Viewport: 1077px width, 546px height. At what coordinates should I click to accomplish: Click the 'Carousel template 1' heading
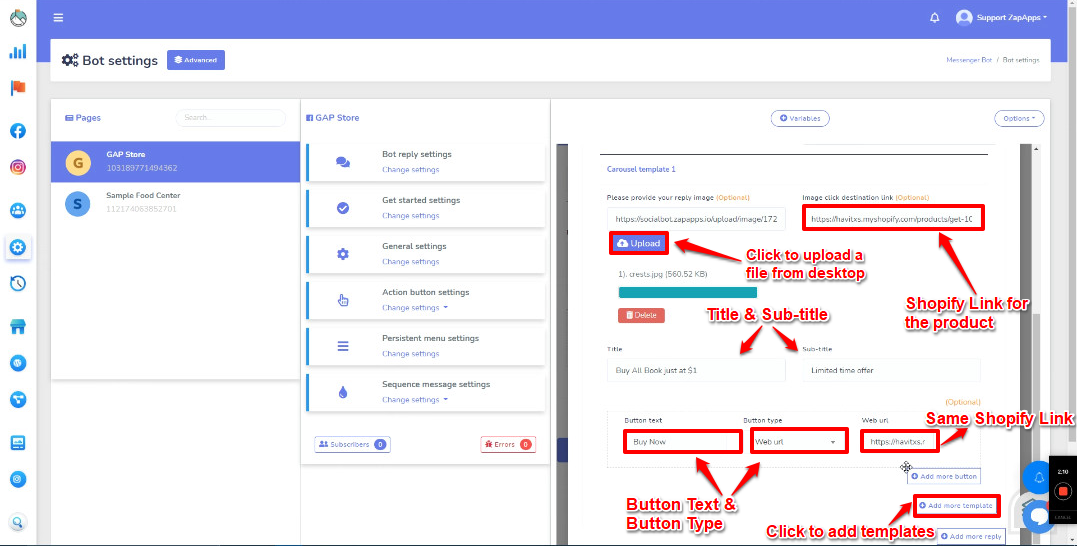click(641, 169)
